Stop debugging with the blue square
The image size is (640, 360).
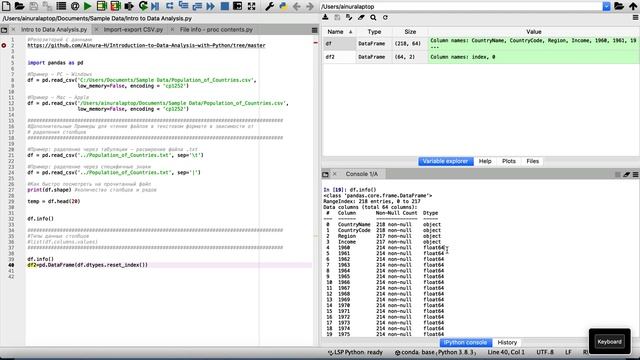pos(224,6)
